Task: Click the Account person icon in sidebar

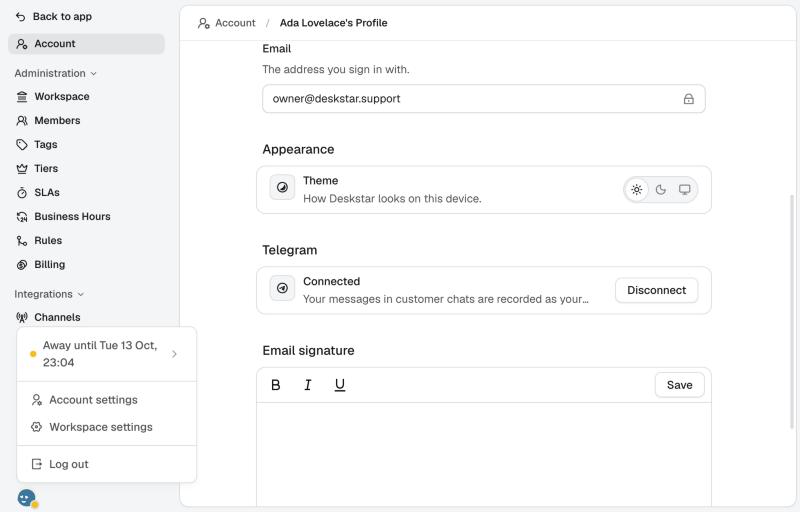Action: 21,44
